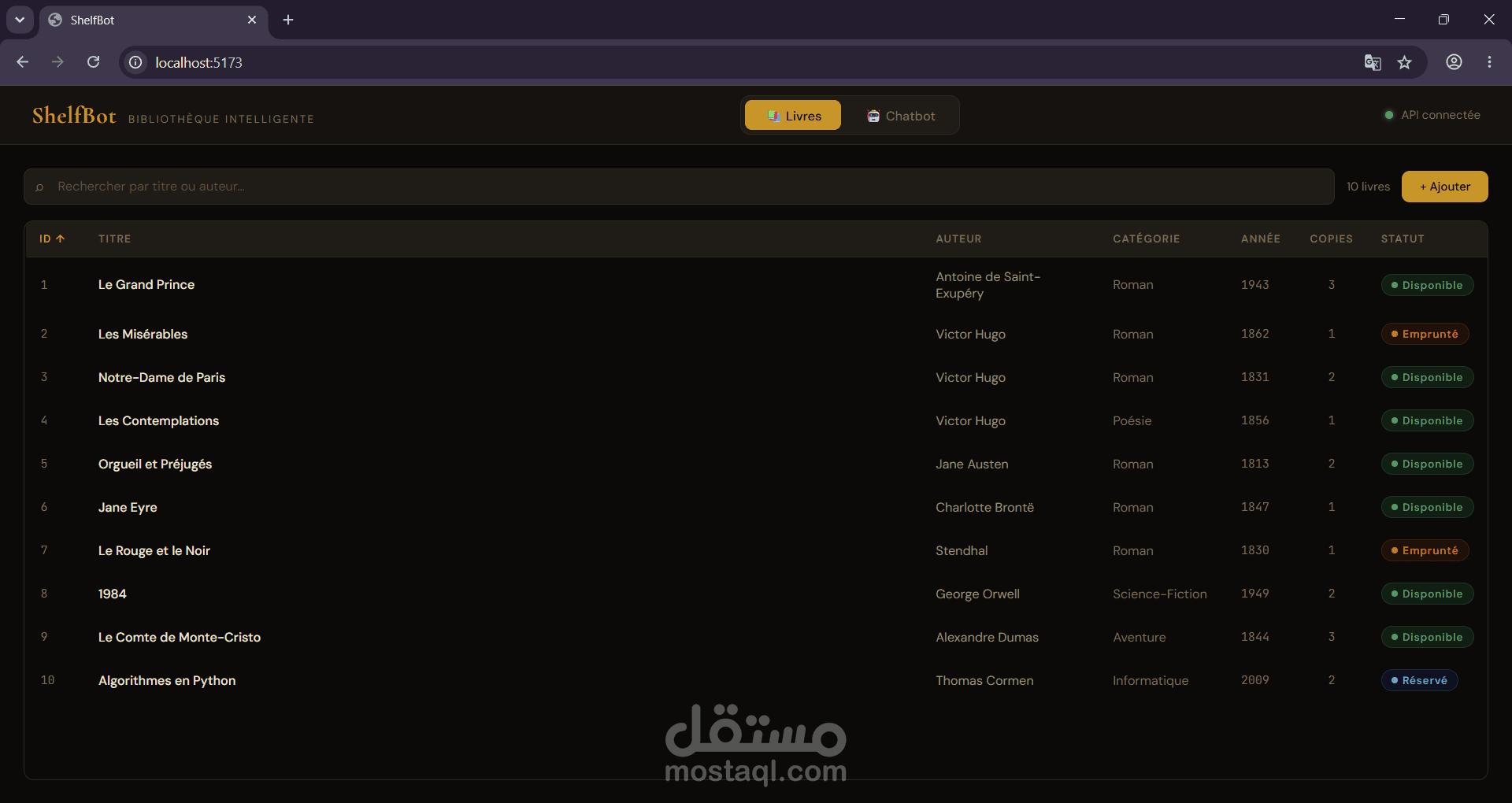Viewport: 1512px width, 803px height.
Task: Select the Jane Eyre title
Action: 128,507
